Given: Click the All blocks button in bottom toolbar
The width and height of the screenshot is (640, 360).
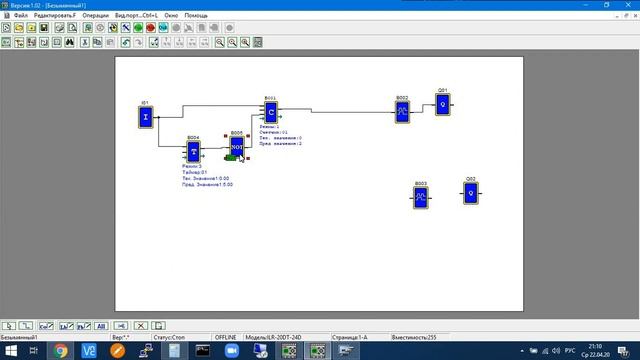Looking at the screenshot, I should 101,326.
